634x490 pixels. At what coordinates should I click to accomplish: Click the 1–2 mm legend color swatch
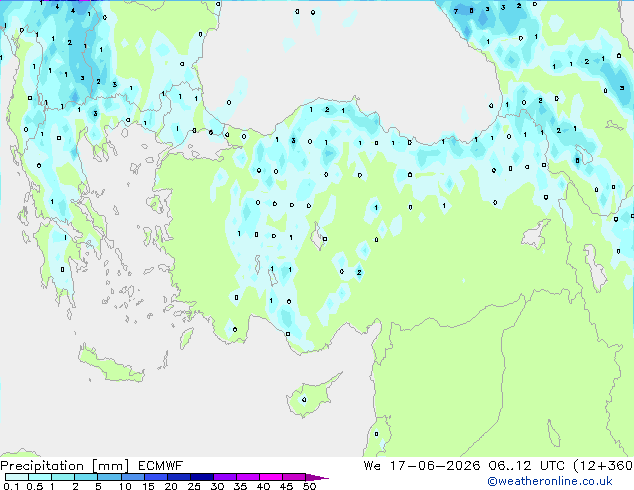click(x=63, y=477)
